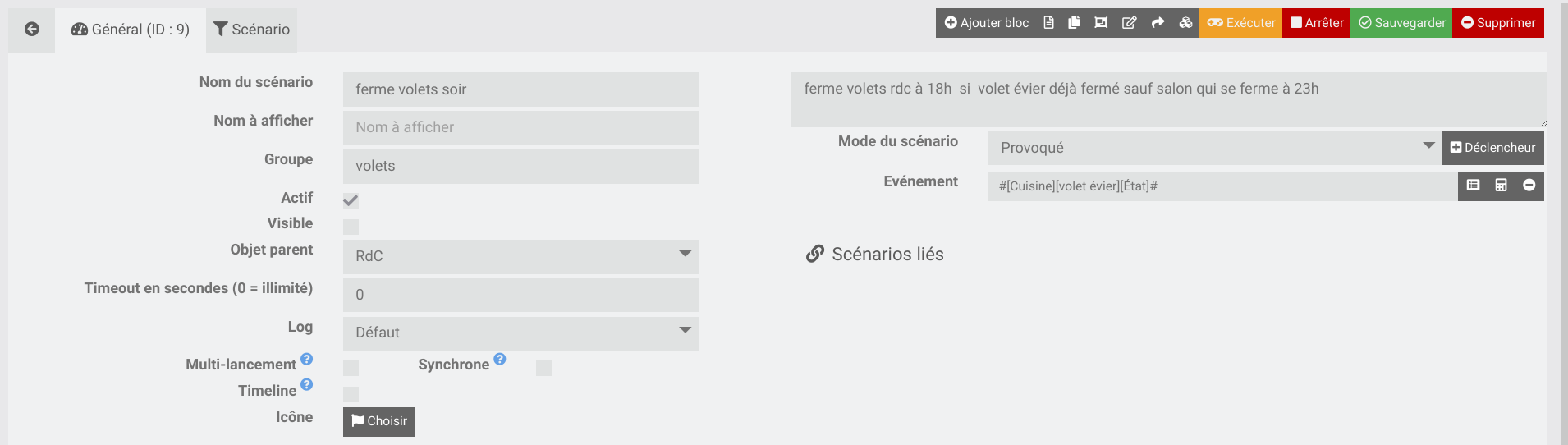Open command list for Evénement field
This screenshot has height=445, width=1568.
pyautogui.click(x=1474, y=186)
